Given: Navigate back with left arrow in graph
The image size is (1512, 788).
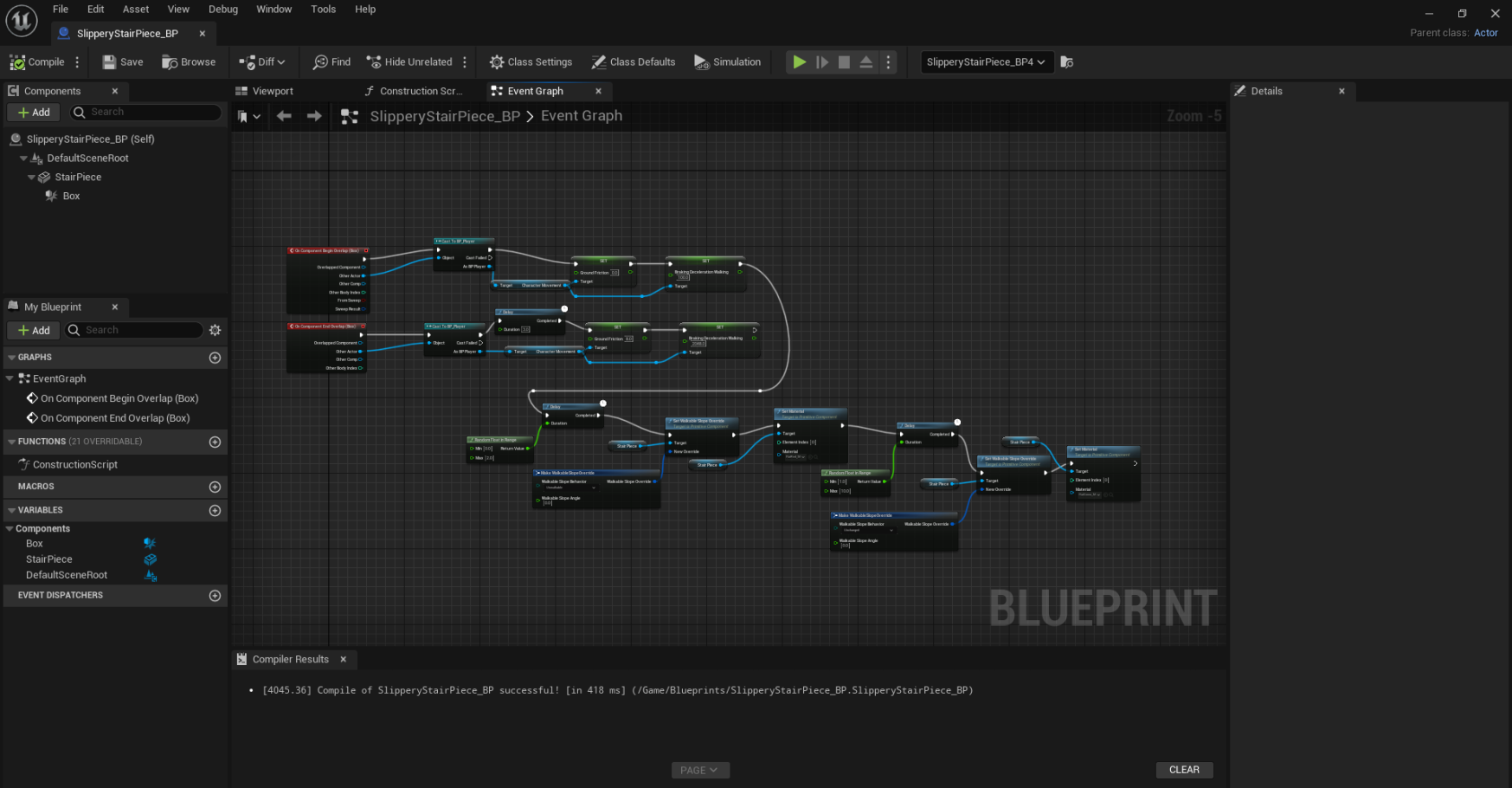Looking at the screenshot, I should point(284,116).
